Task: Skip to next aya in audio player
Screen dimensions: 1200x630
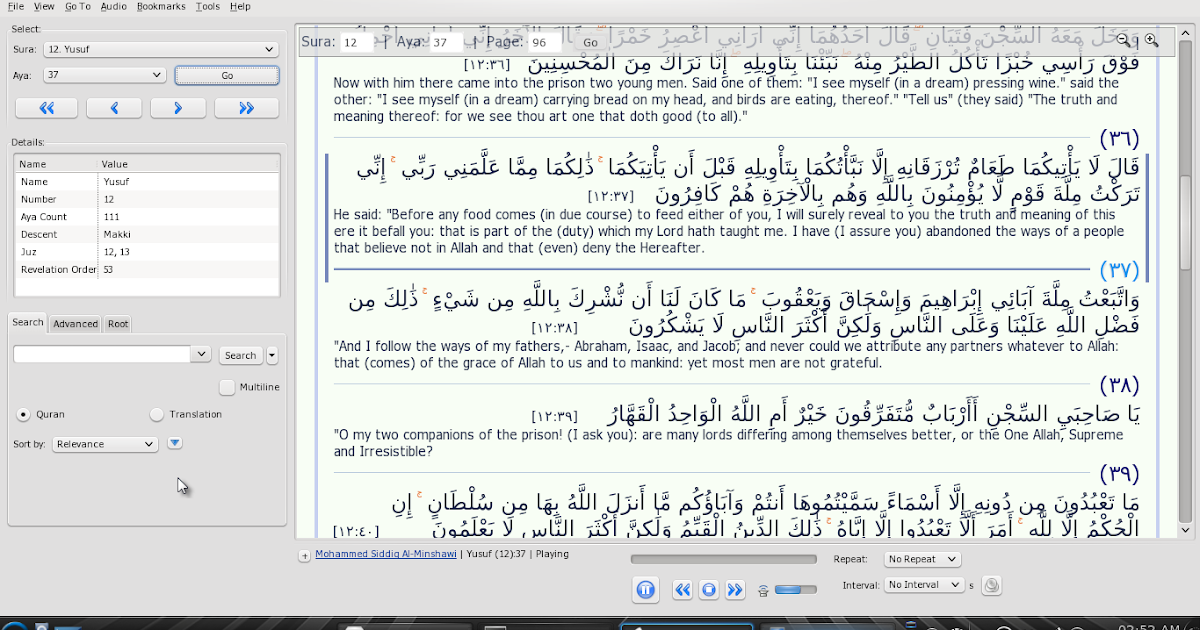Action: coord(735,590)
